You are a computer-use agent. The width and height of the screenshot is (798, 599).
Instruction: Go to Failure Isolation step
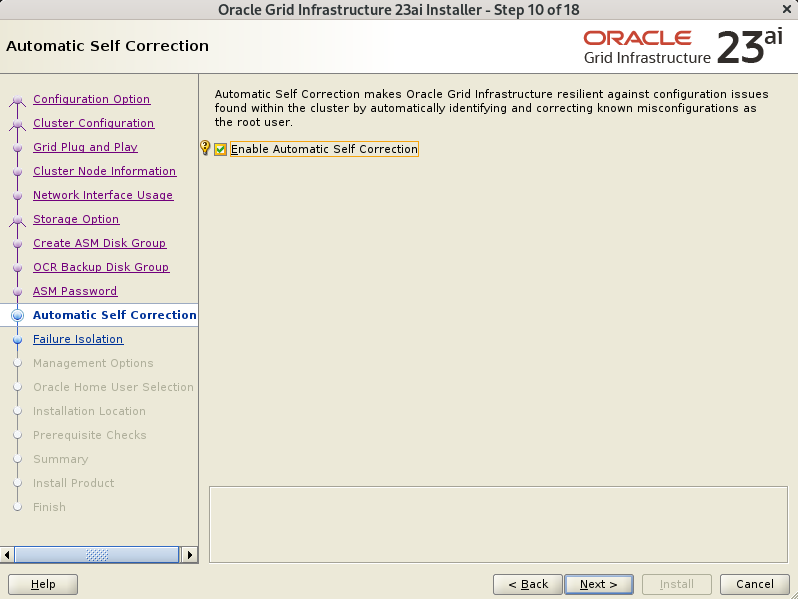[x=78, y=339]
